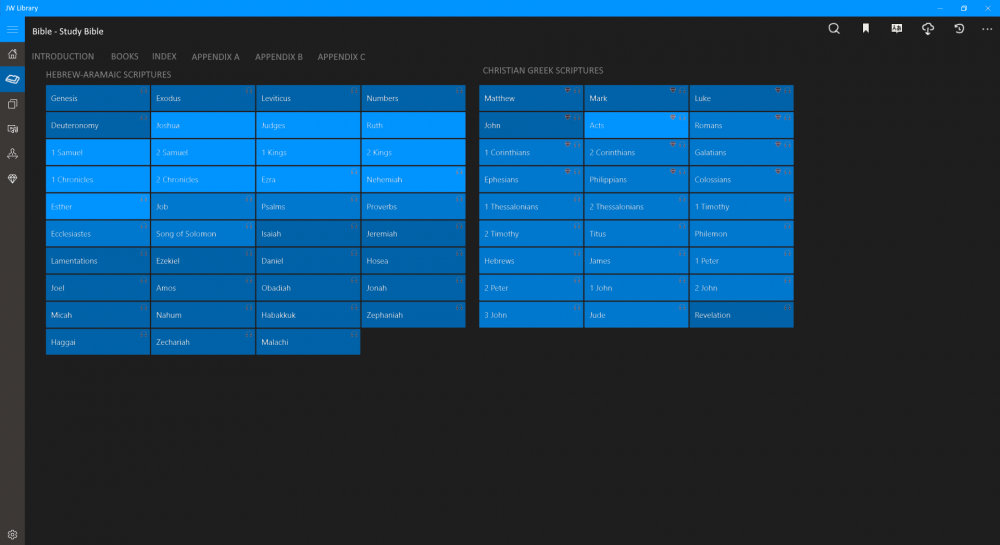Open the book of Hebrews

531,261
